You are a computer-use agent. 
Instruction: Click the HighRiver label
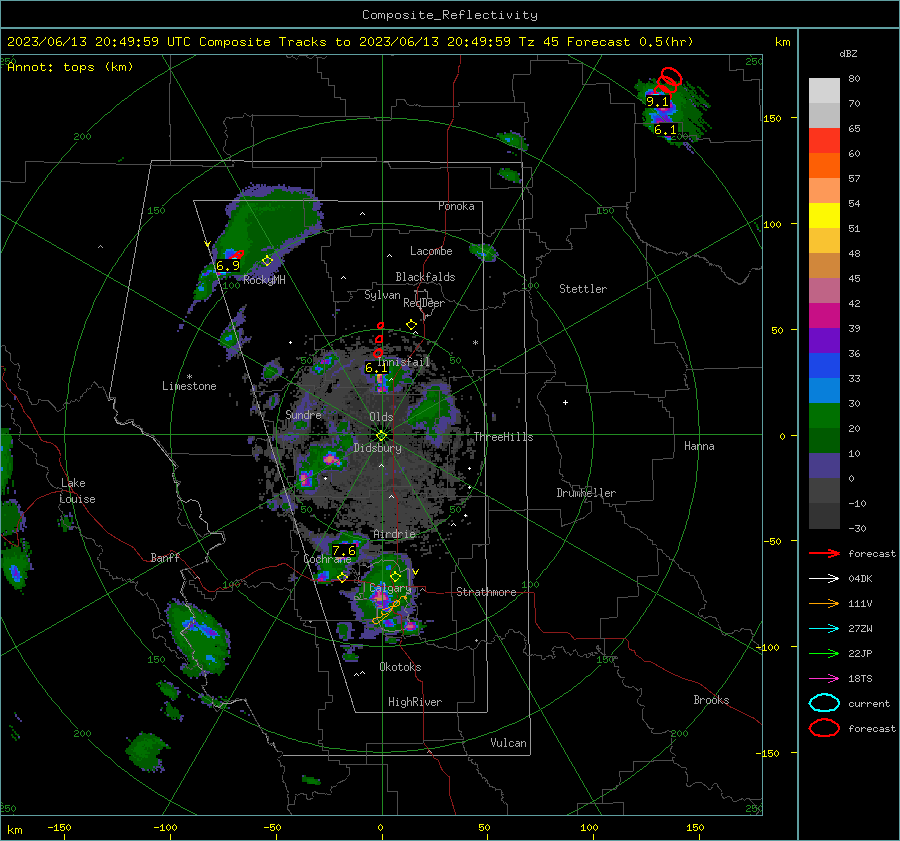415,702
